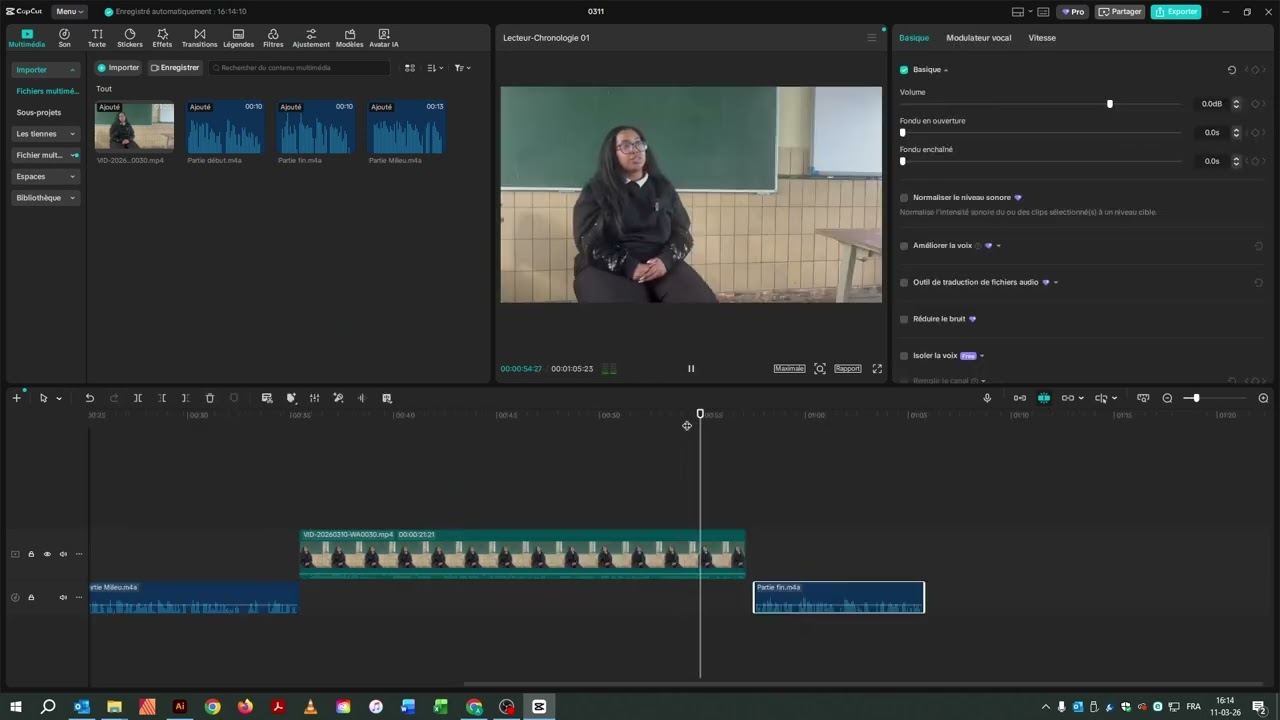Select the Multimédia tab
This screenshot has height=720, width=1280.
pyautogui.click(x=27, y=38)
